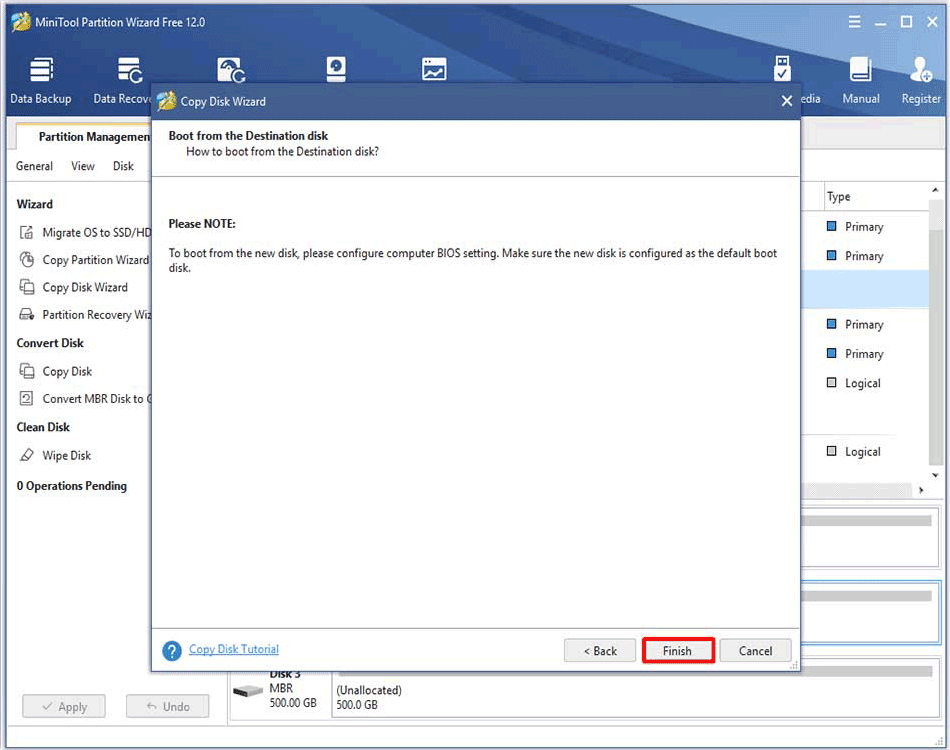Click the Register user icon

(x=920, y=70)
